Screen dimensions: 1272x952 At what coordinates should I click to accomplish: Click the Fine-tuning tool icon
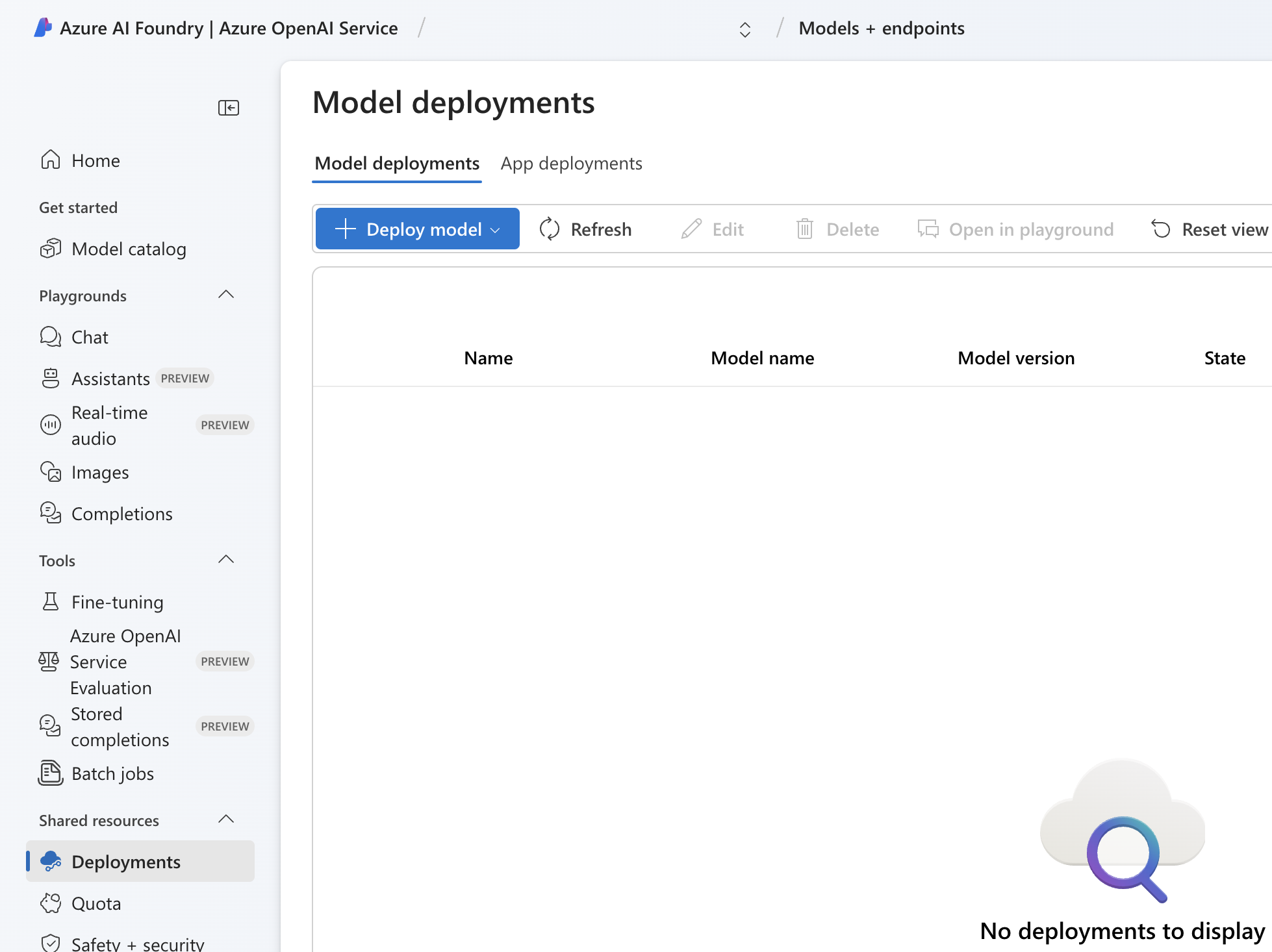pyautogui.click(x=51, y=601)
